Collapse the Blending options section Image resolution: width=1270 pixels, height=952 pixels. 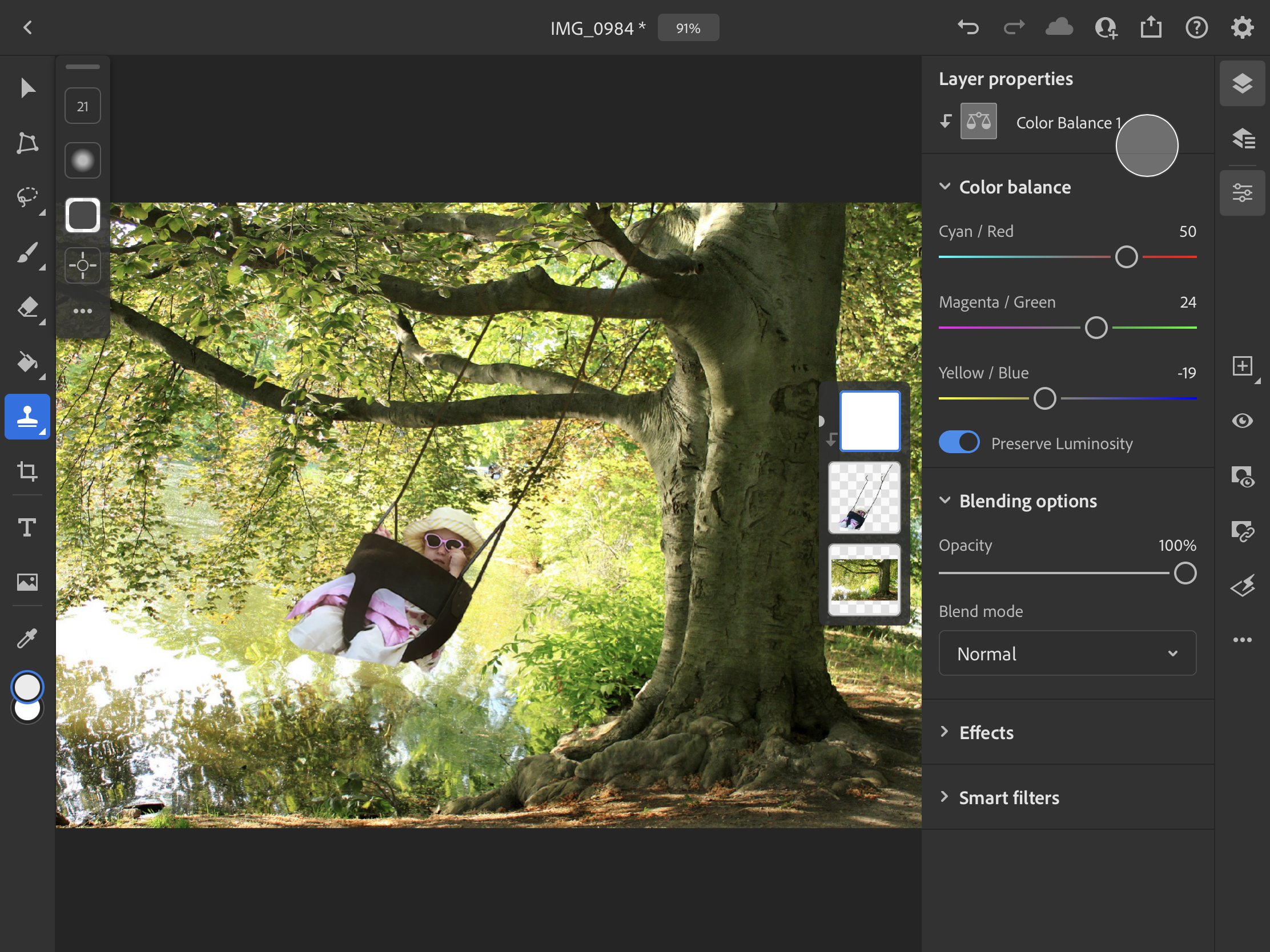945,501
